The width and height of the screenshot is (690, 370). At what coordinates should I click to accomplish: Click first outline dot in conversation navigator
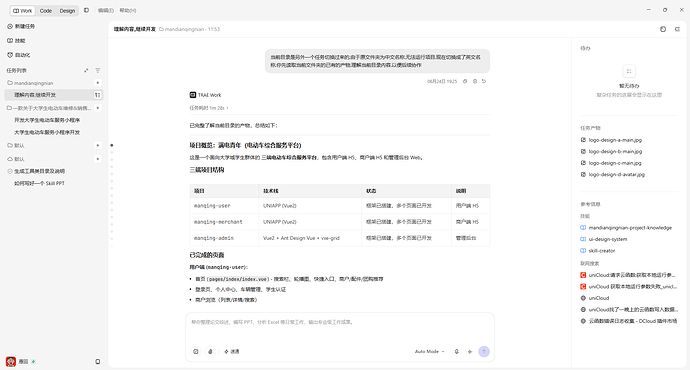click(x=112, y=145)
